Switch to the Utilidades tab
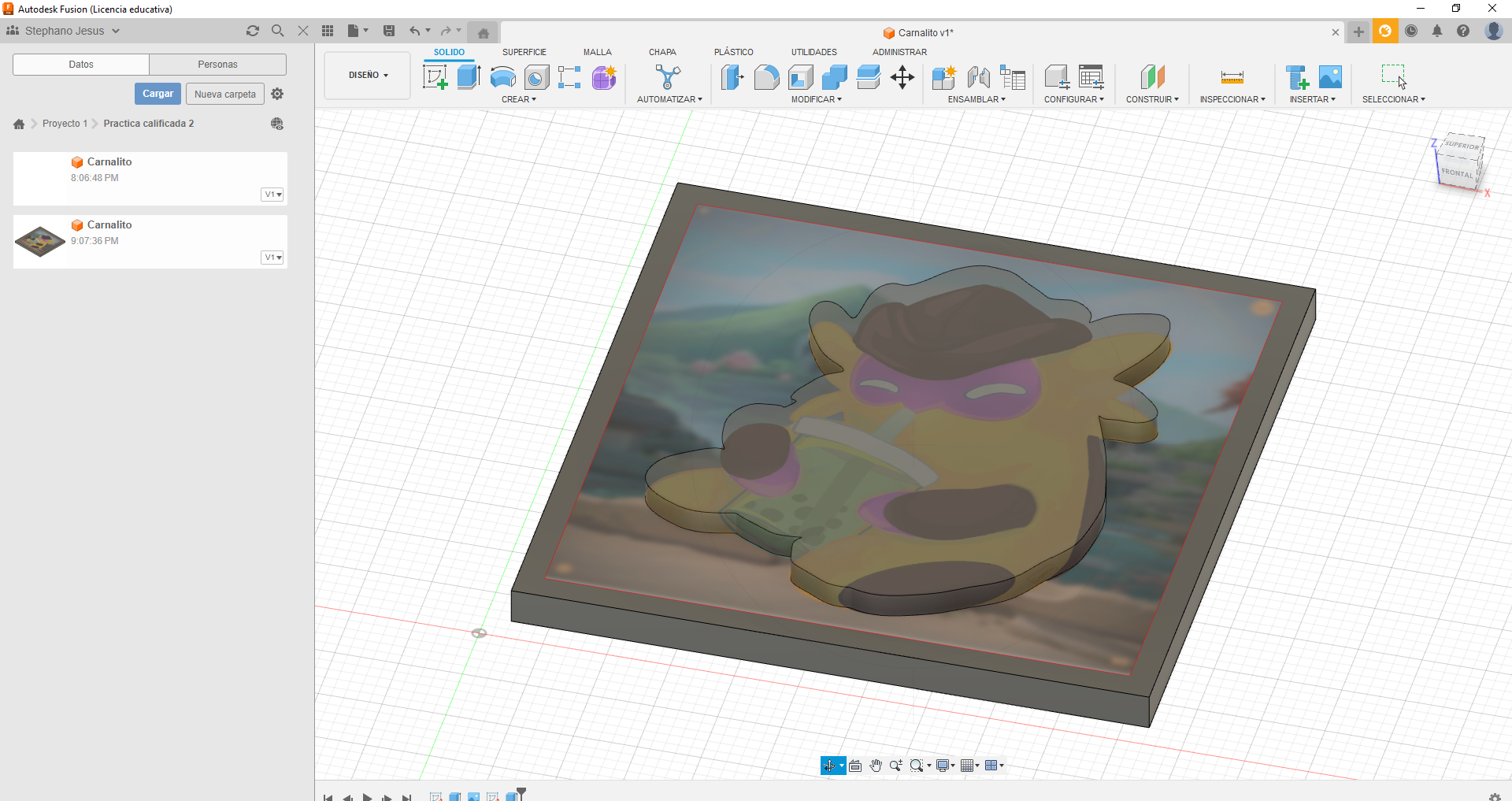 coord(814,52)
